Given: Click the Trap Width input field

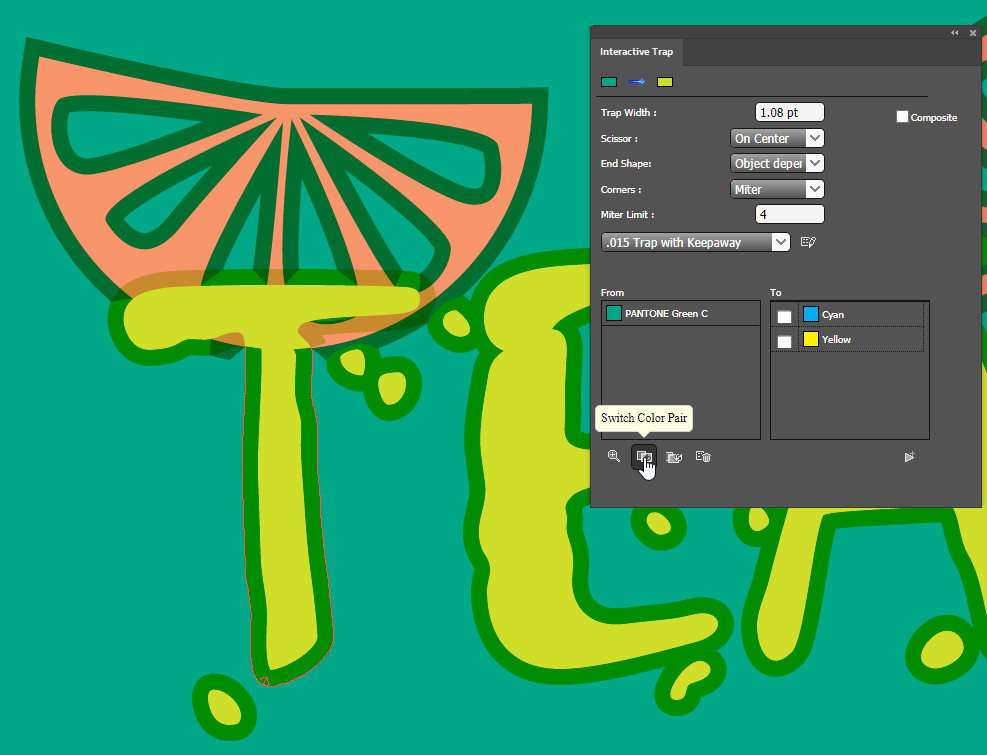Looking at the screenshot, I should pyautogui.click(x=789, y=113).
